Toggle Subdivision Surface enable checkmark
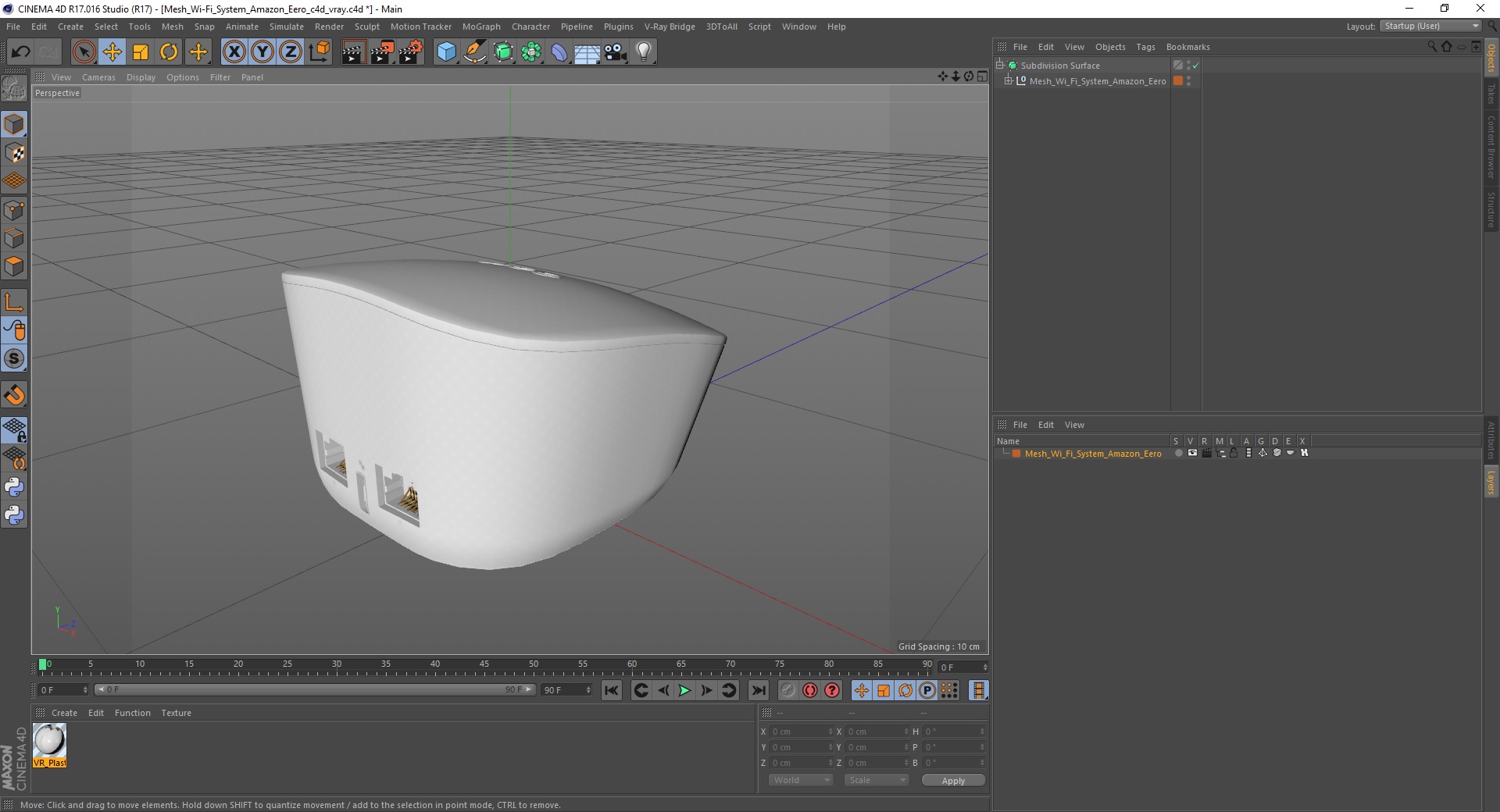This screenshot has width=1500, height=812. [x=1195, y=66]
